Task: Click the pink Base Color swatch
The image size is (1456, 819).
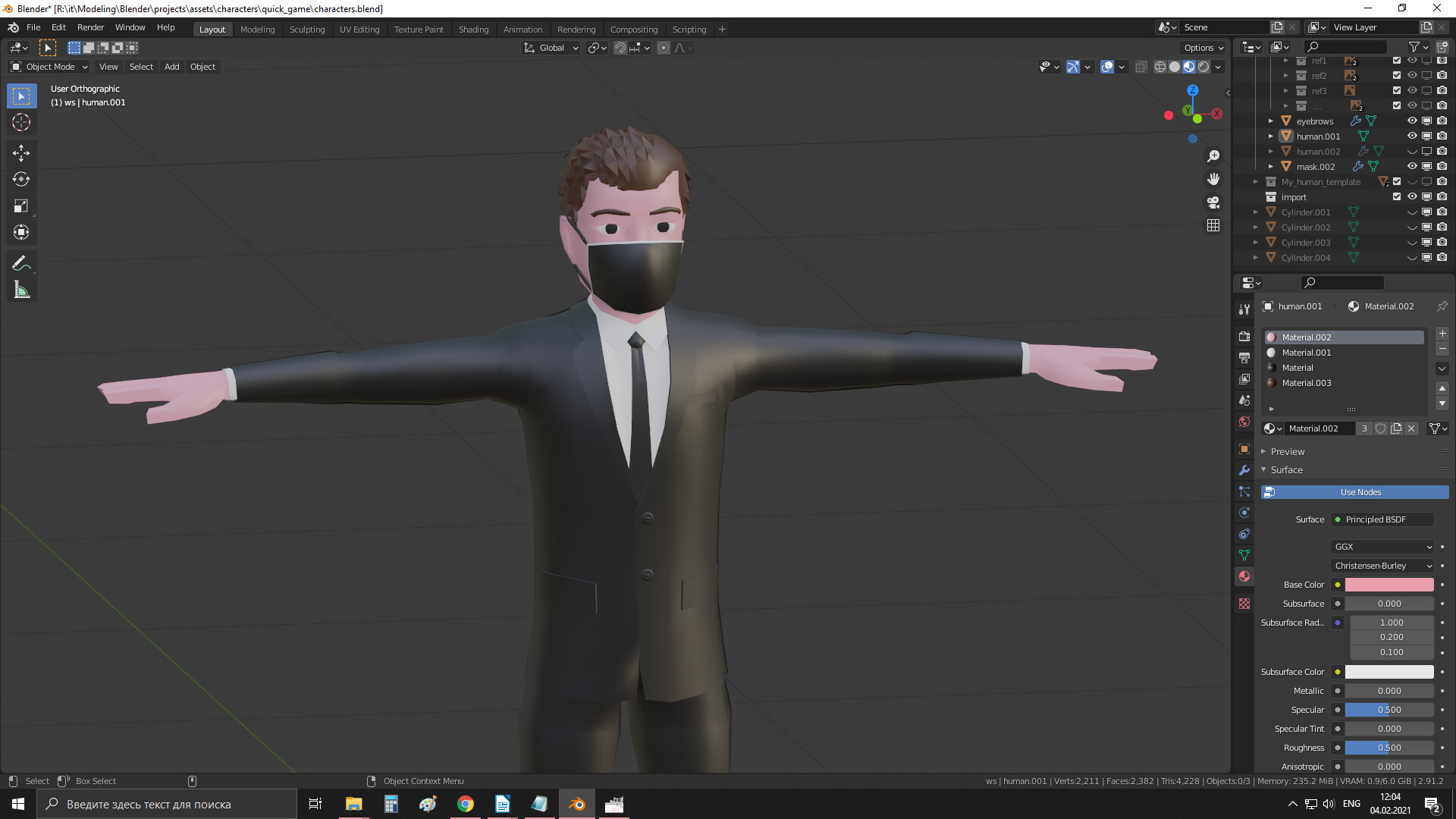Action: pos(1388,585)
